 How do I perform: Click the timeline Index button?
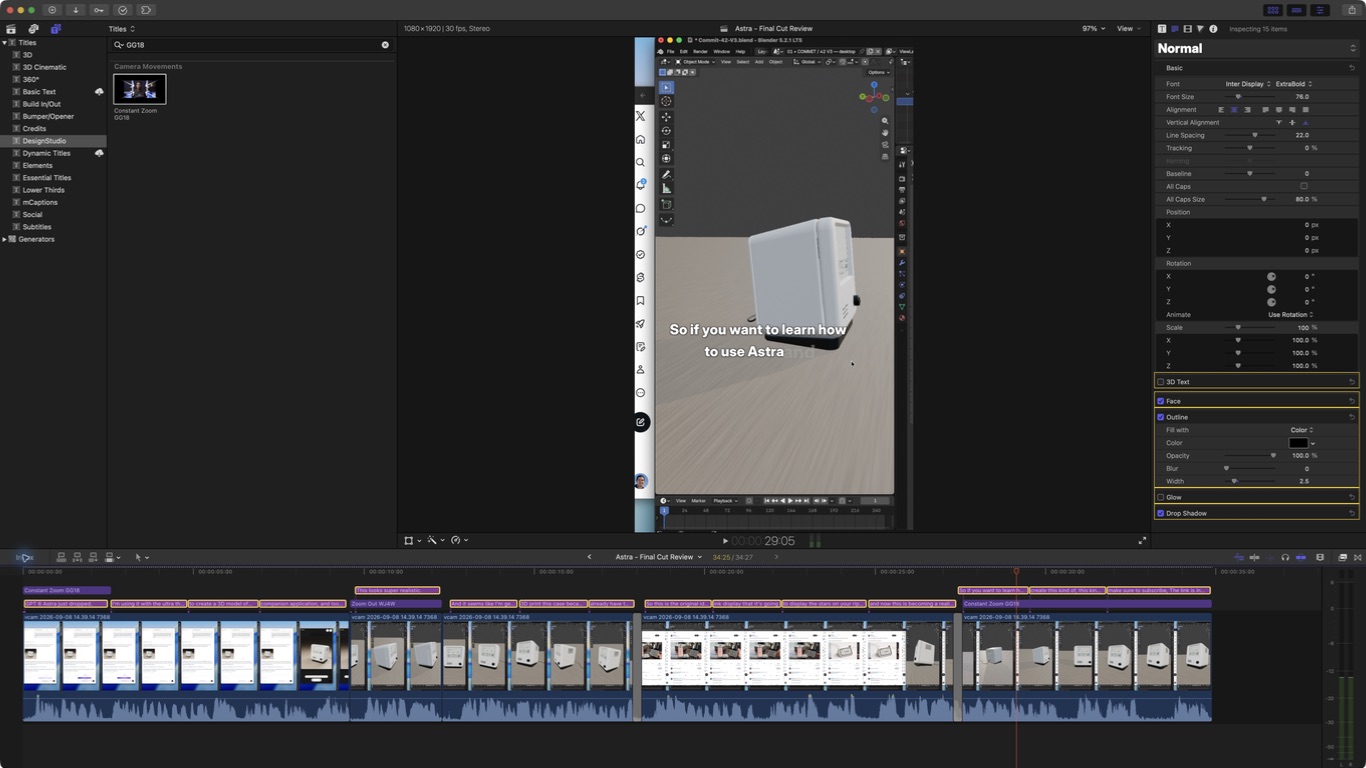tap(25, 557)
